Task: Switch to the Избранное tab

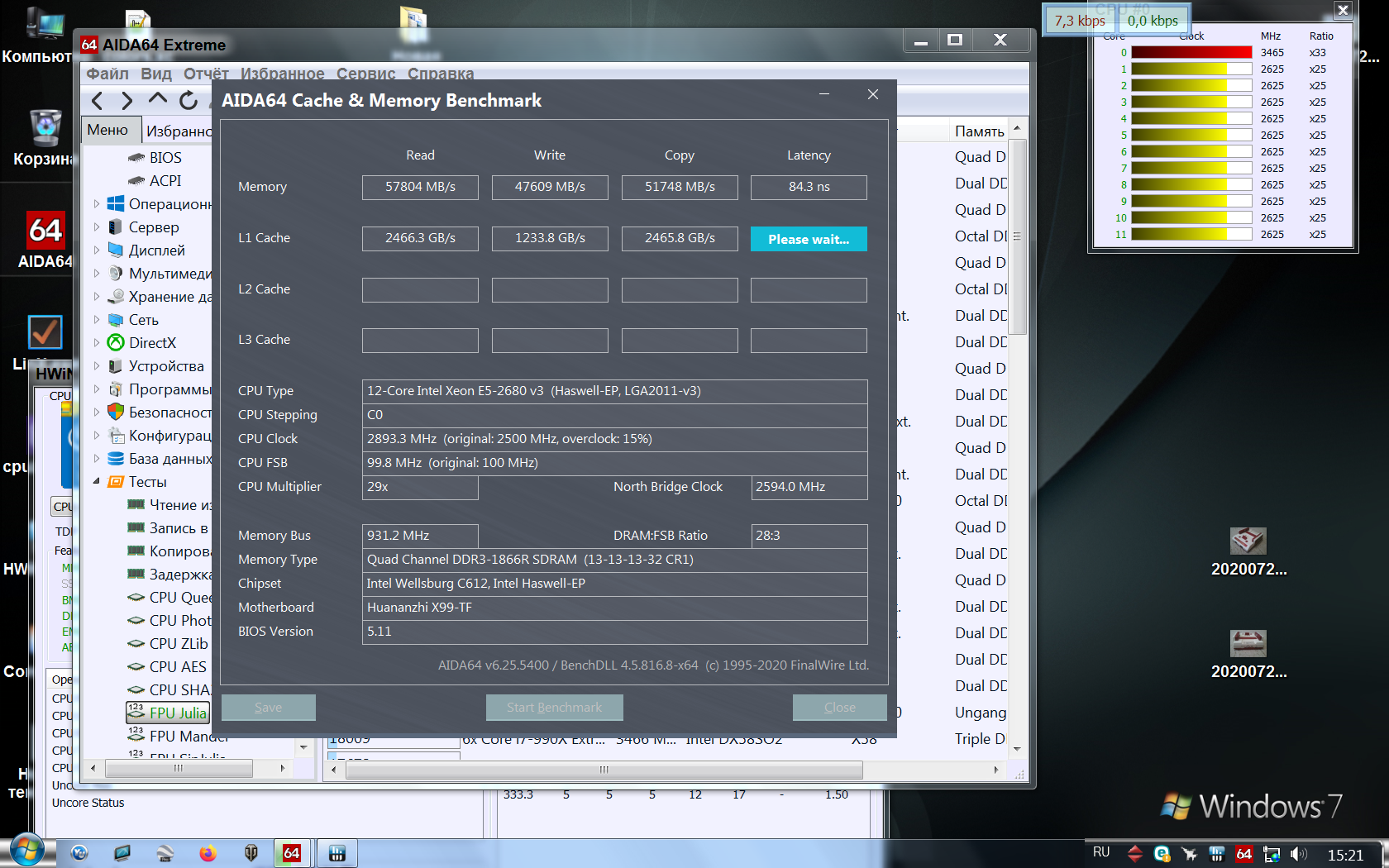Action: [179, 131]
